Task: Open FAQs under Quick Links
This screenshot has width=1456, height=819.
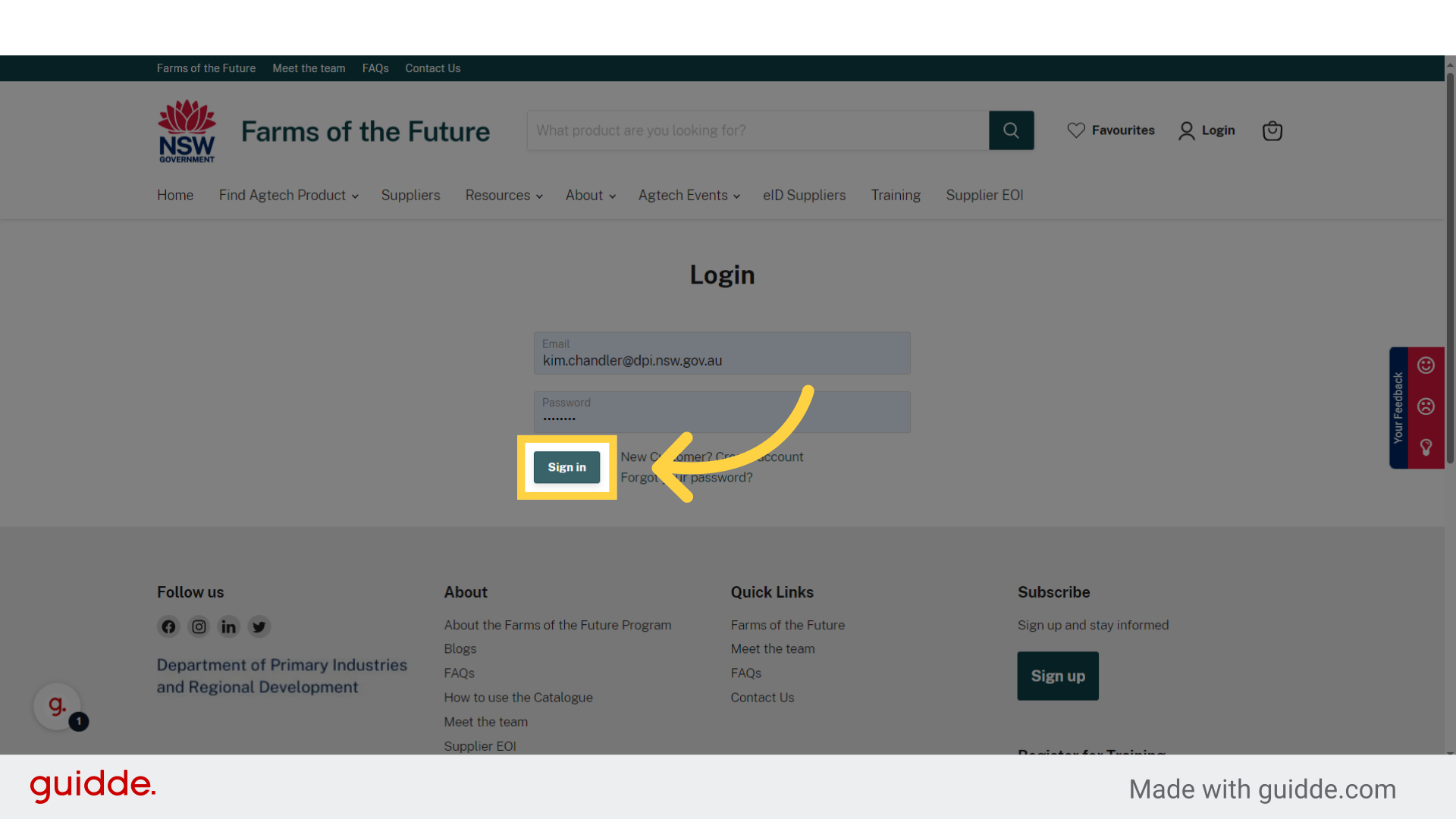Action: point(745,673)
